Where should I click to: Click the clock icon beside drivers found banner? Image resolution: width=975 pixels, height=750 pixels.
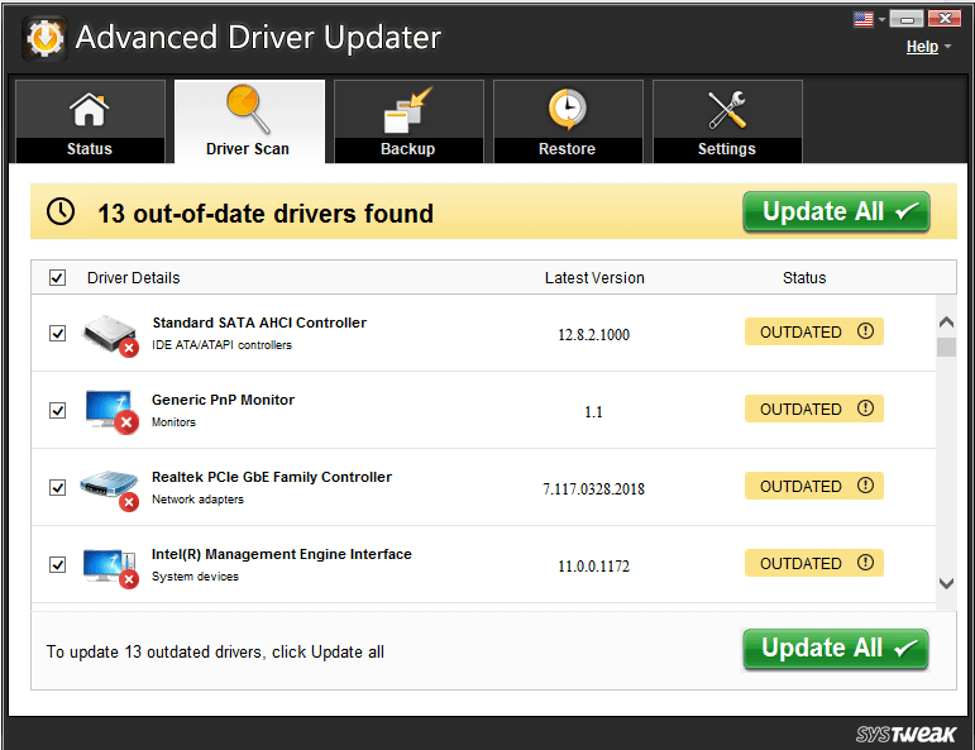60,212
